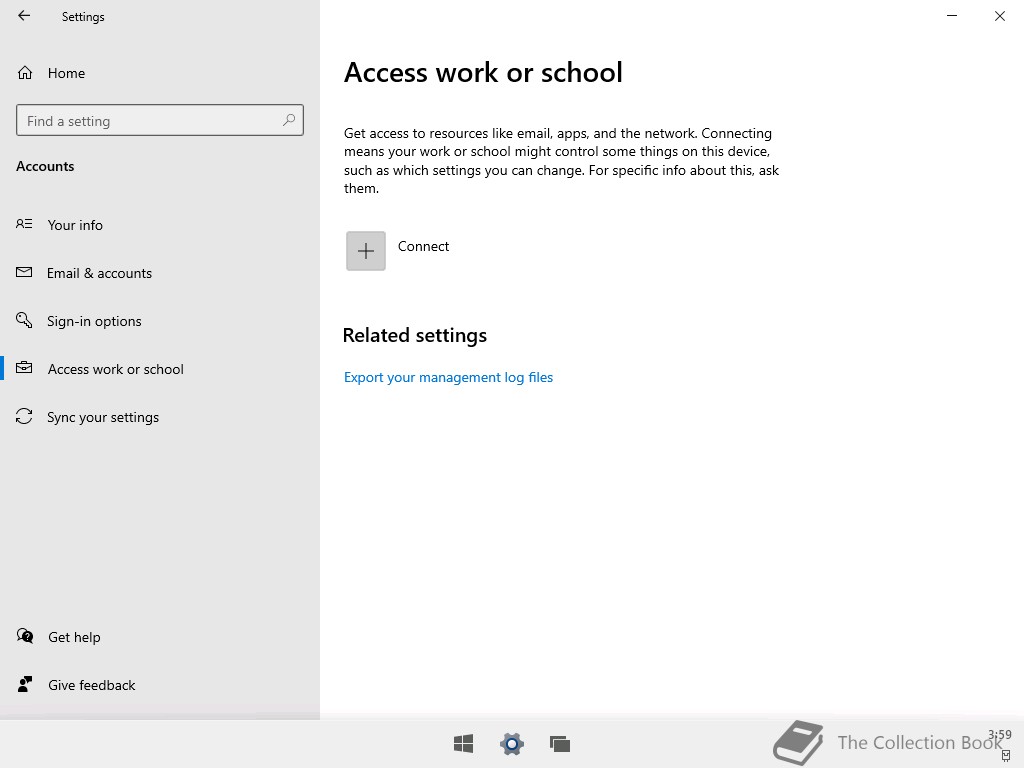Go back using the Settings back arrow

[x=24, y=16]
